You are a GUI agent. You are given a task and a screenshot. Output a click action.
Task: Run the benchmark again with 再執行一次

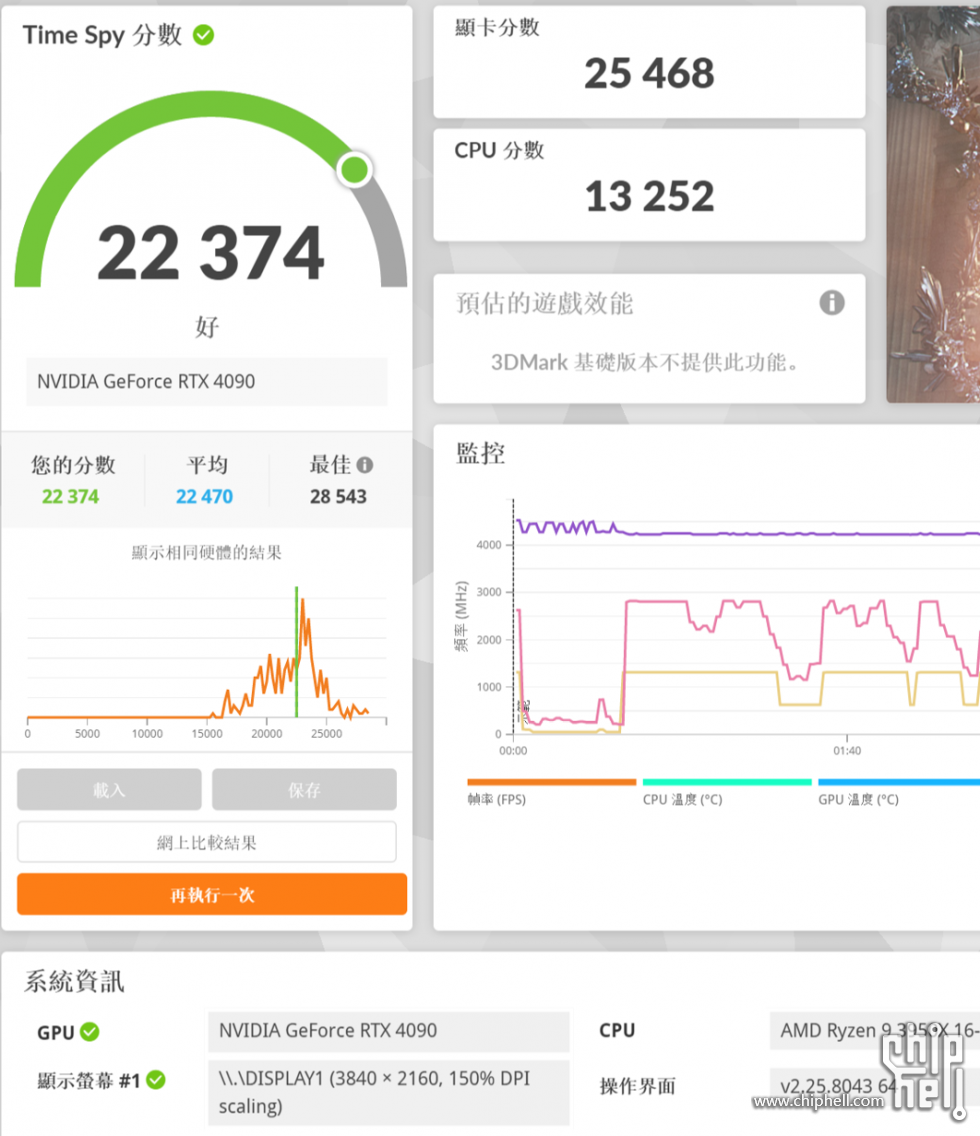tap(212, 895)
